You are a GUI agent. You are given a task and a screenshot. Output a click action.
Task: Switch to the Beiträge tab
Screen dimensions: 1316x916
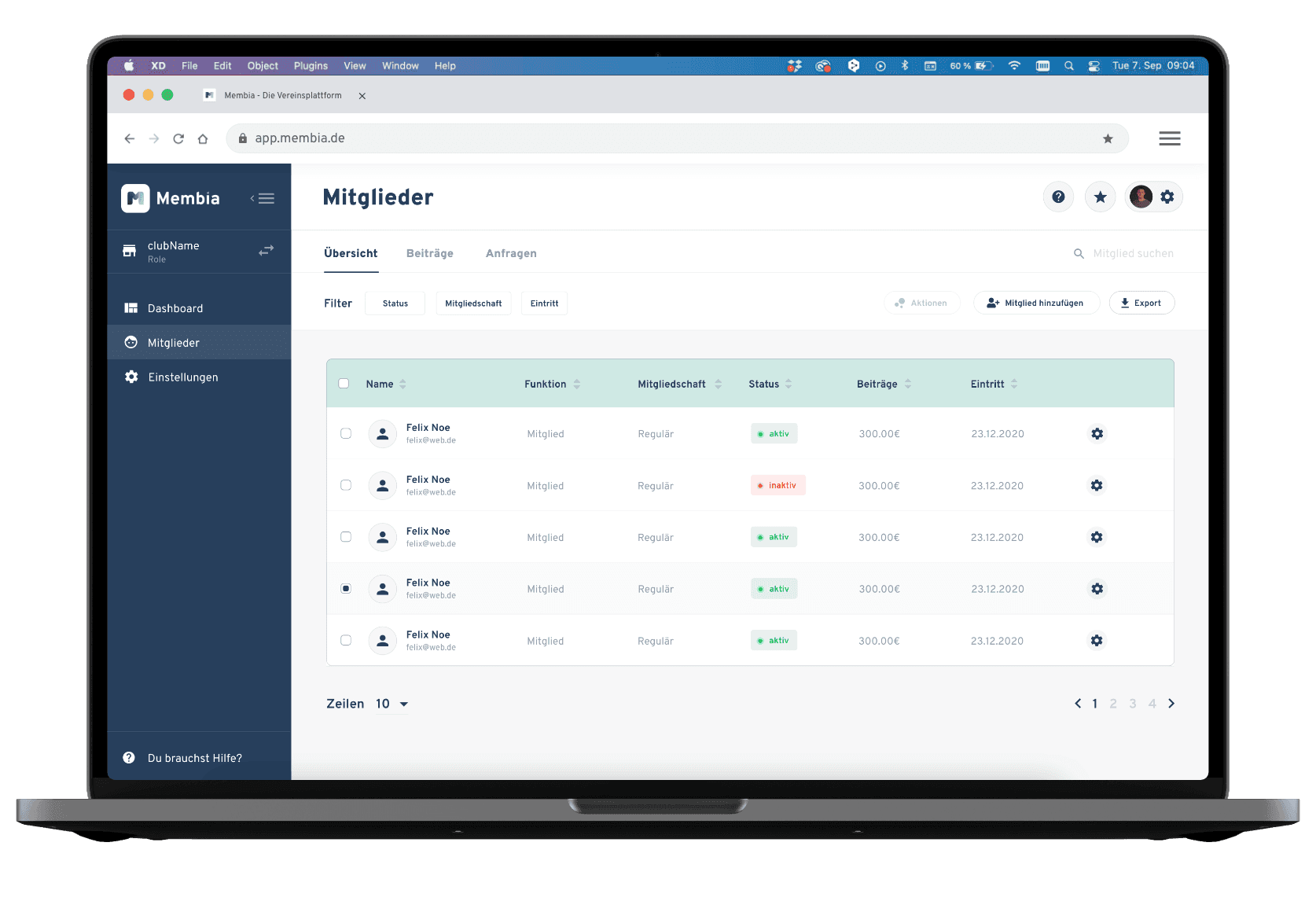point(430,253)
